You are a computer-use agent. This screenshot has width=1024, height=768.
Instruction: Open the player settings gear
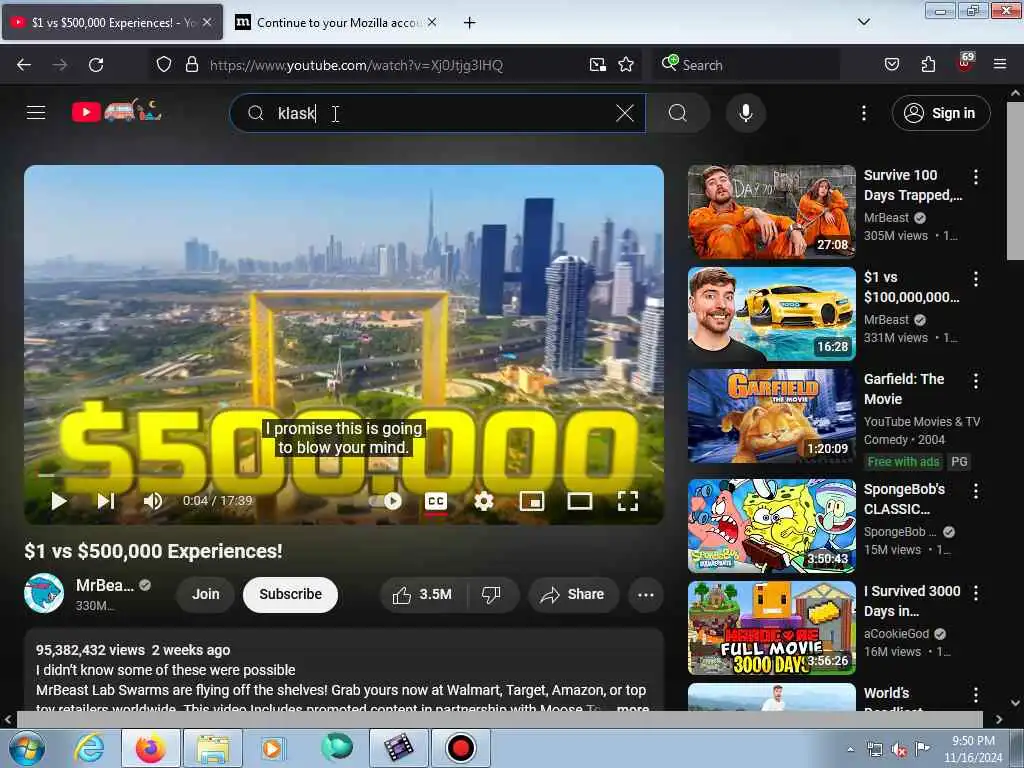(x=484, y=501)
